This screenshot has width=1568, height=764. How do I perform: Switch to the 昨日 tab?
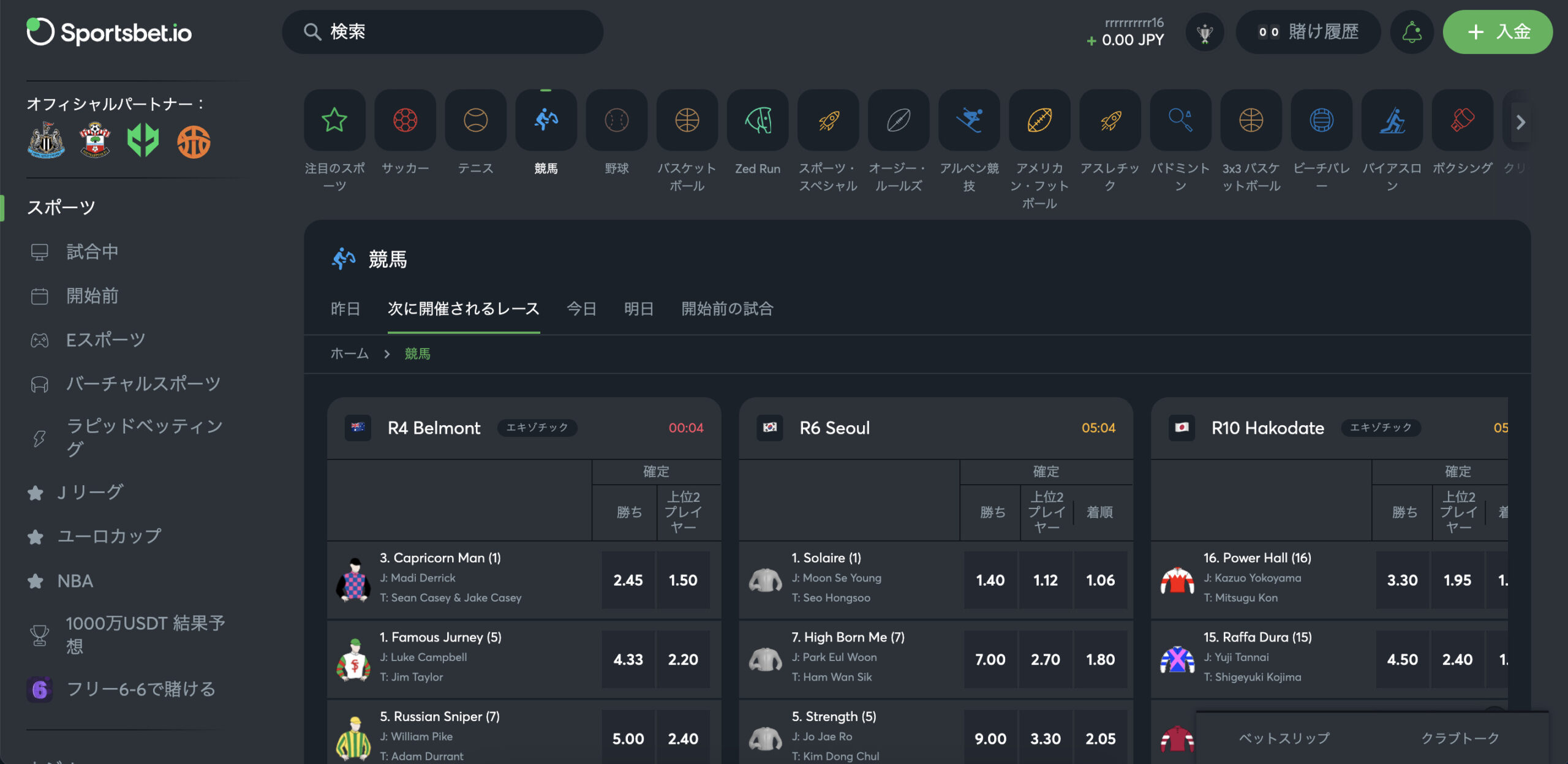point(345,309)
